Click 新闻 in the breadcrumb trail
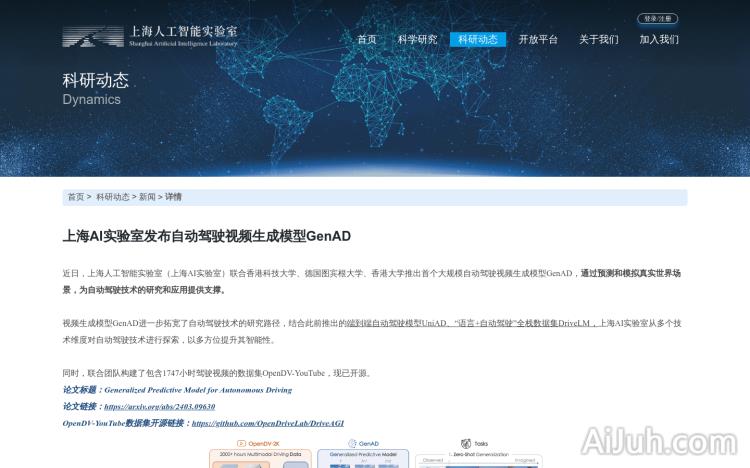 (x=146, y=198)
